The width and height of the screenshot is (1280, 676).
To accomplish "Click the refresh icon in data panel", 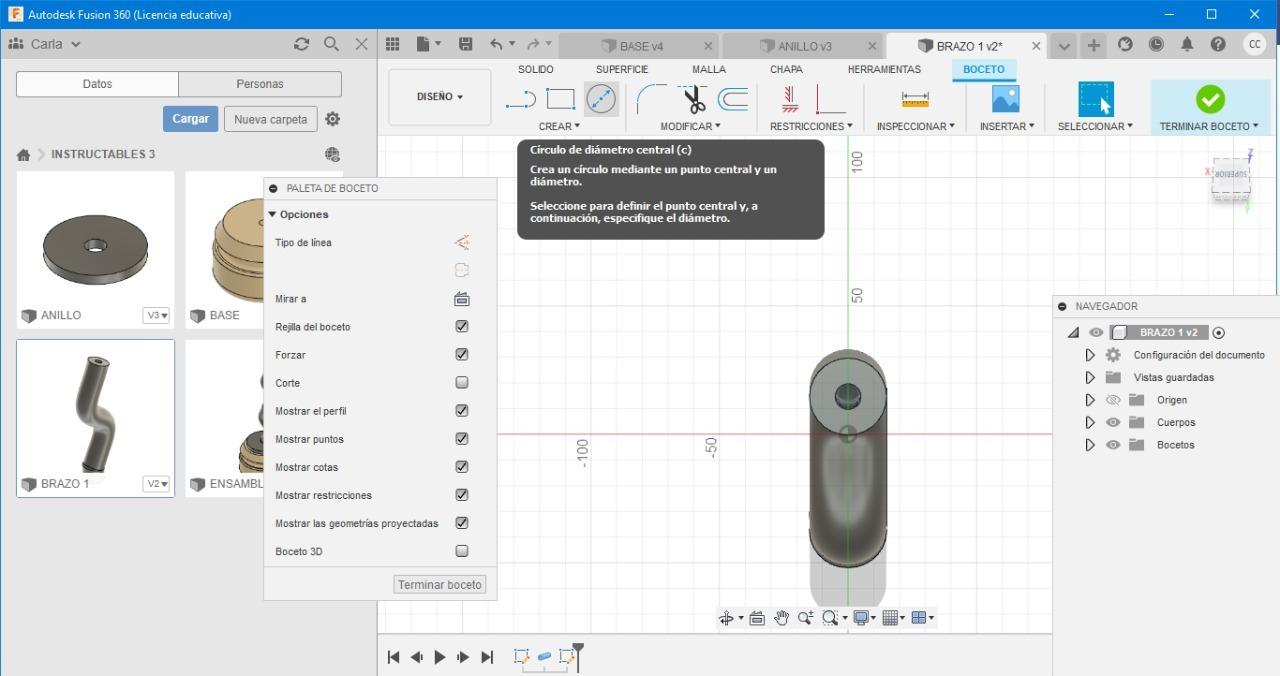I will [301, 44].
